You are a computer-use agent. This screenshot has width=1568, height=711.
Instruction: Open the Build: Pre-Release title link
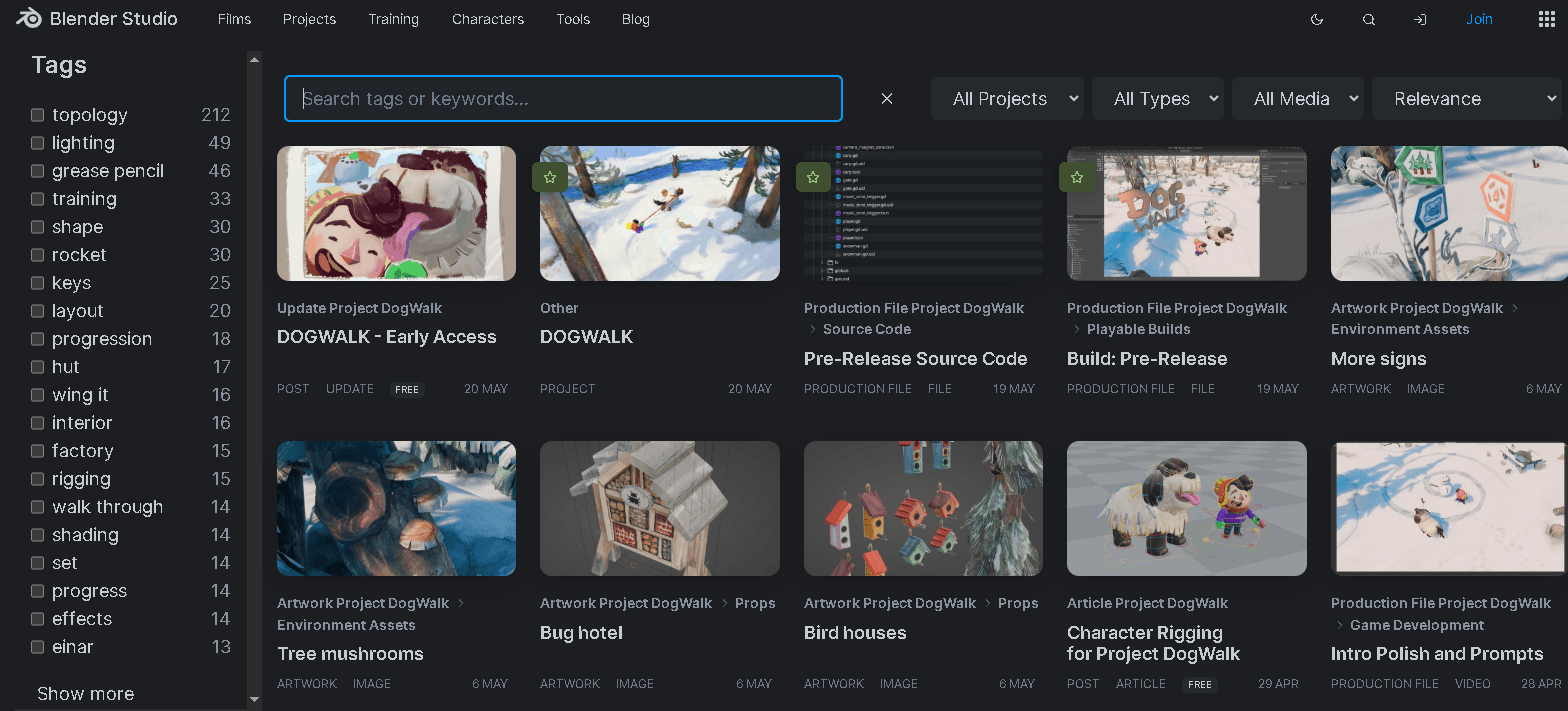pos(1147,359)
